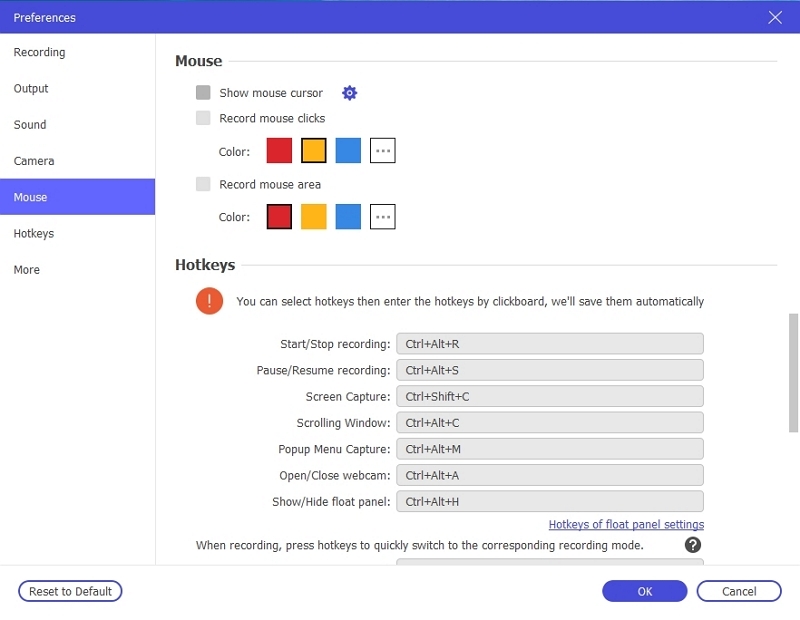Open the Hotkeys section in sidebar

[34, 233]
